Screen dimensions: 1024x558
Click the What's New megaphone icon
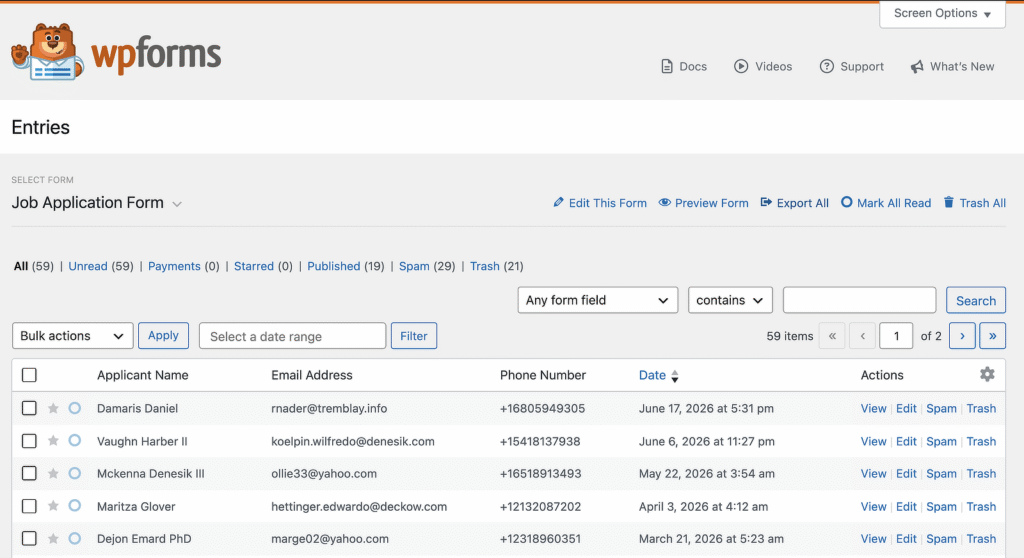coord(917,67)
